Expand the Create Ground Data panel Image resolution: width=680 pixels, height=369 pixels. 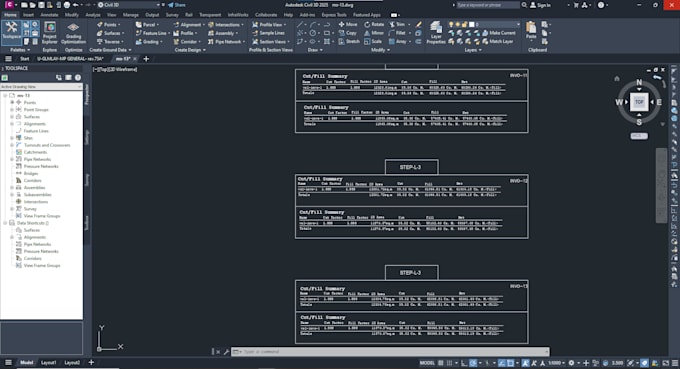pos(110,50)
